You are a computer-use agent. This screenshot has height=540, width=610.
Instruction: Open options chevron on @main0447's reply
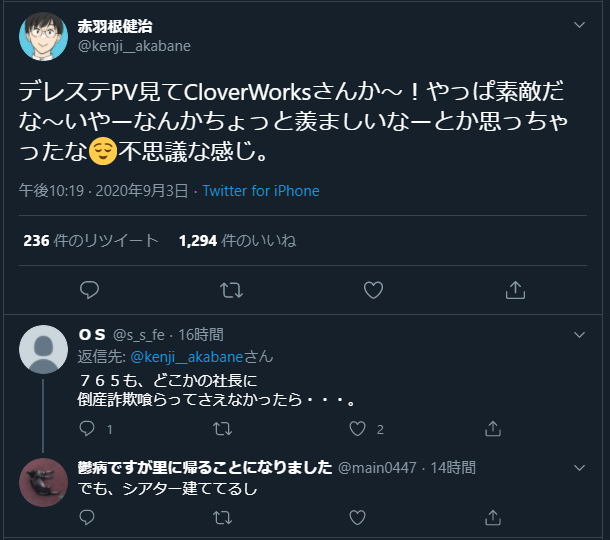click(x=579, y=468)
